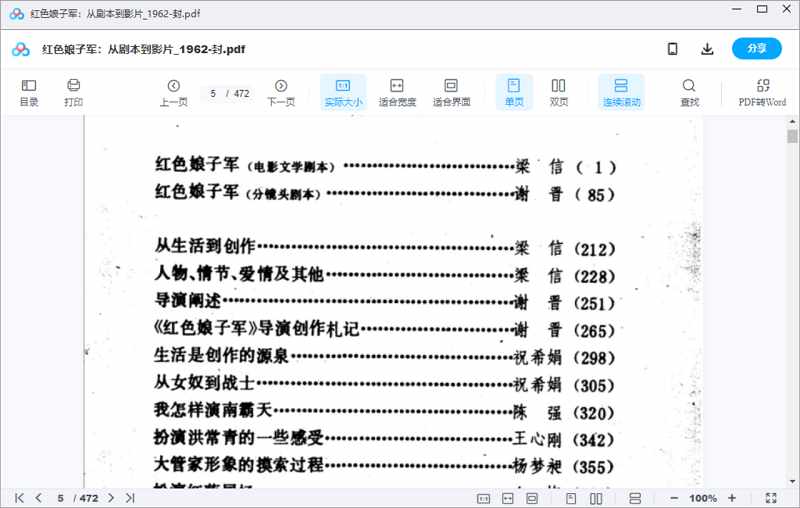Click the PDF转Word convert icon
The width and height of the screenshot is (800, 508).
[x=762, y=92]
